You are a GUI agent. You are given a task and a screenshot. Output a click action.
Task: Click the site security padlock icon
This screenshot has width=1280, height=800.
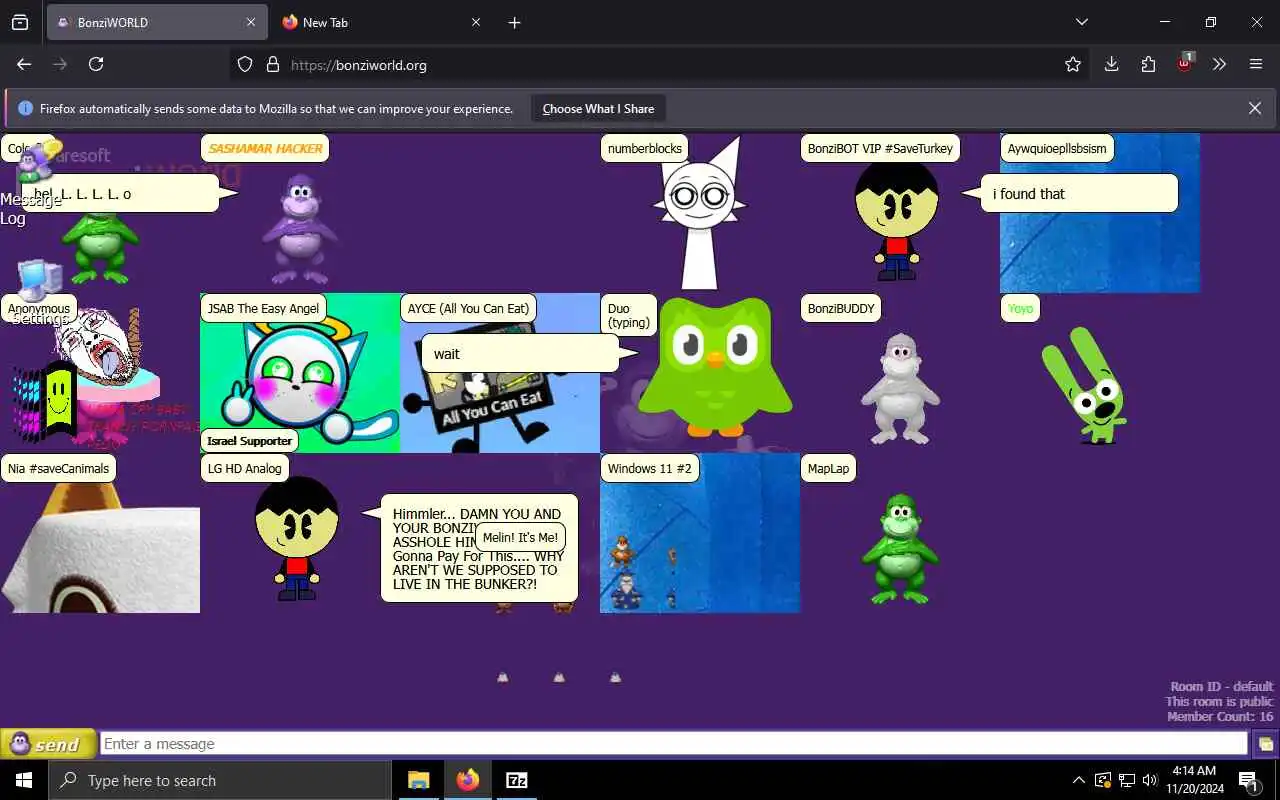[272, 64]
